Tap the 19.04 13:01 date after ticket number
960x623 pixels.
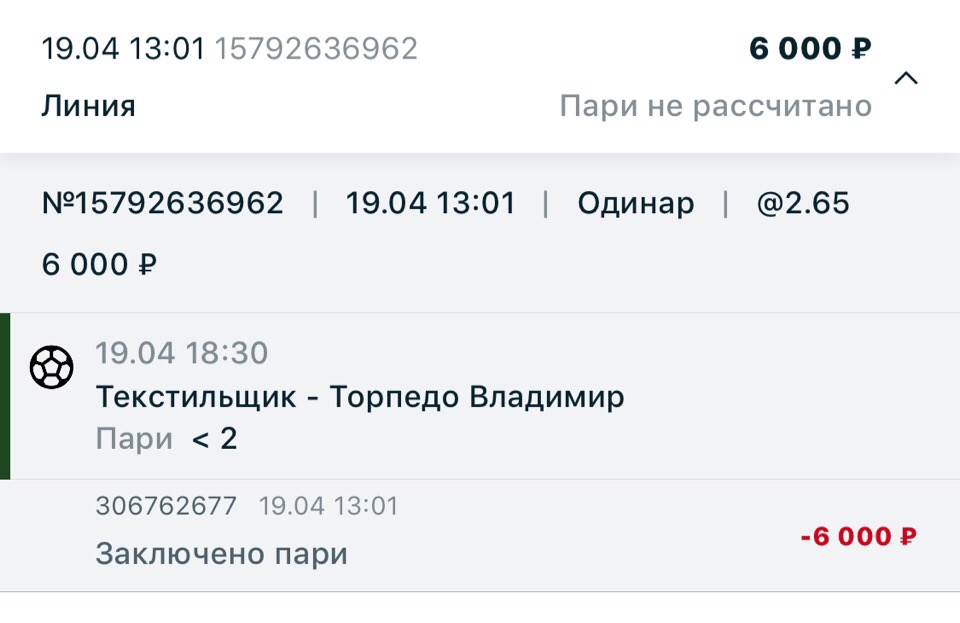(430, 204)
